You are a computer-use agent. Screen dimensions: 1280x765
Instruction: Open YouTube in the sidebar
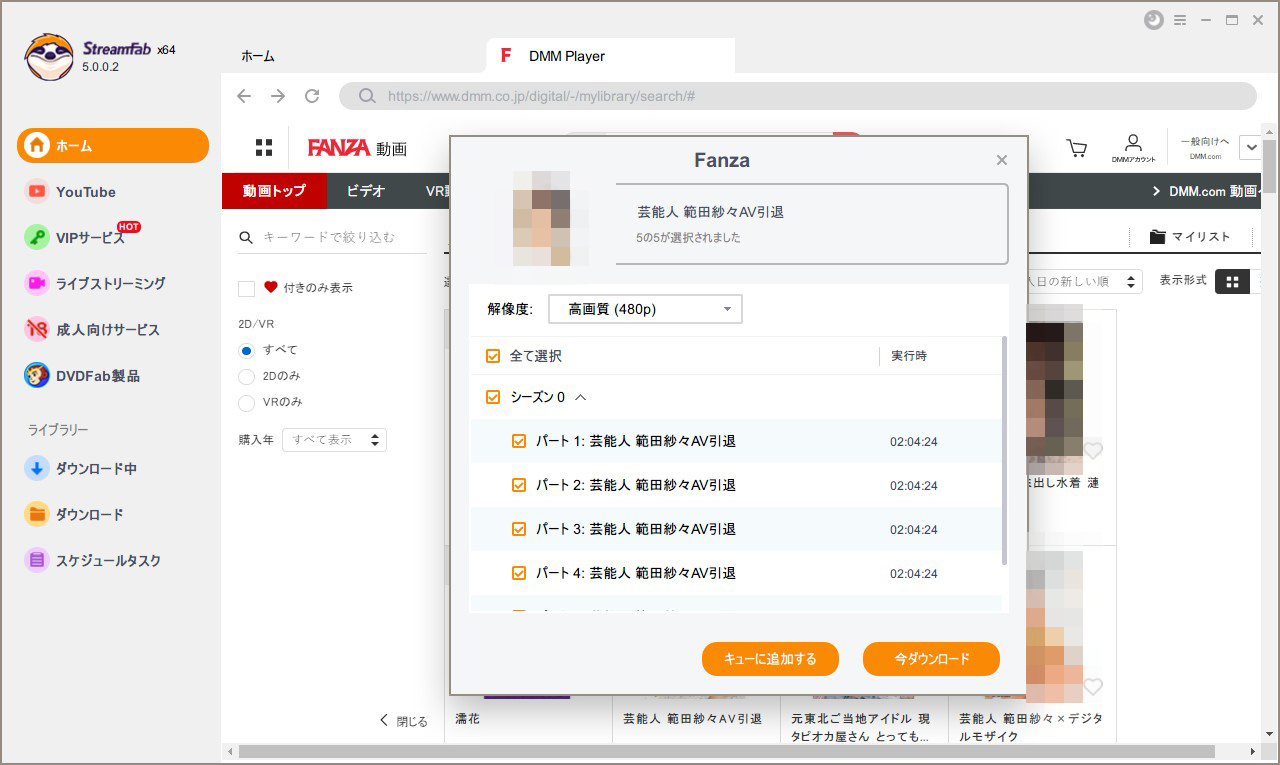(x=85, y=192)
